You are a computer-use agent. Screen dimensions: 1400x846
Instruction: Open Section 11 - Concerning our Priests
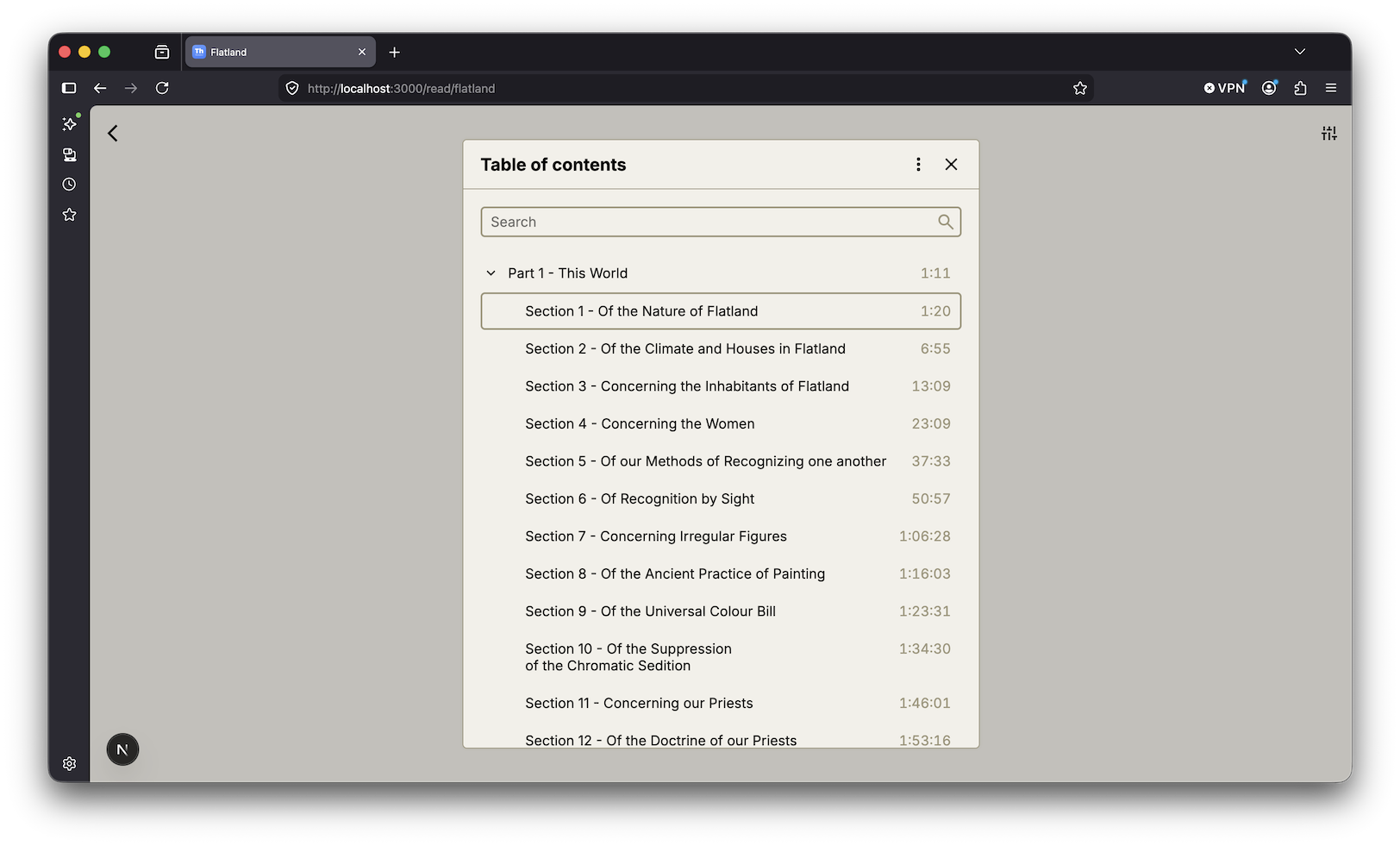[721, 704]
